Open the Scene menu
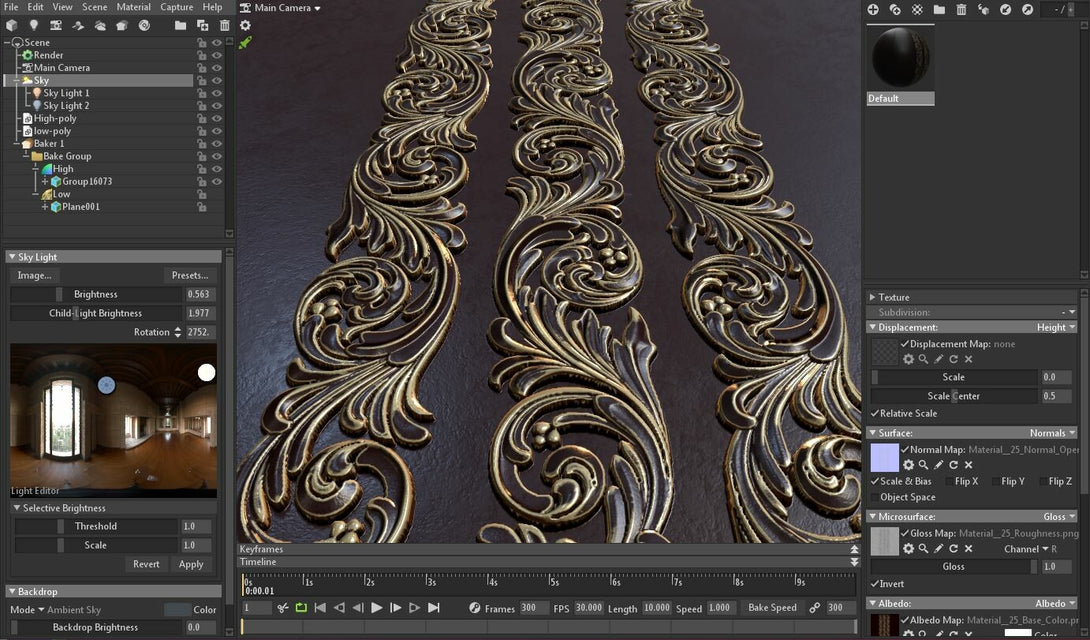Viewport: 1090px width, 640px height. point(95,7)
